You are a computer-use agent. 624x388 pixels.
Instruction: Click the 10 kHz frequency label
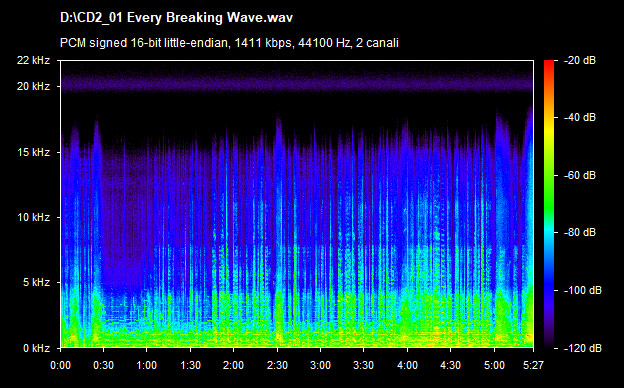tap(33, 217)
